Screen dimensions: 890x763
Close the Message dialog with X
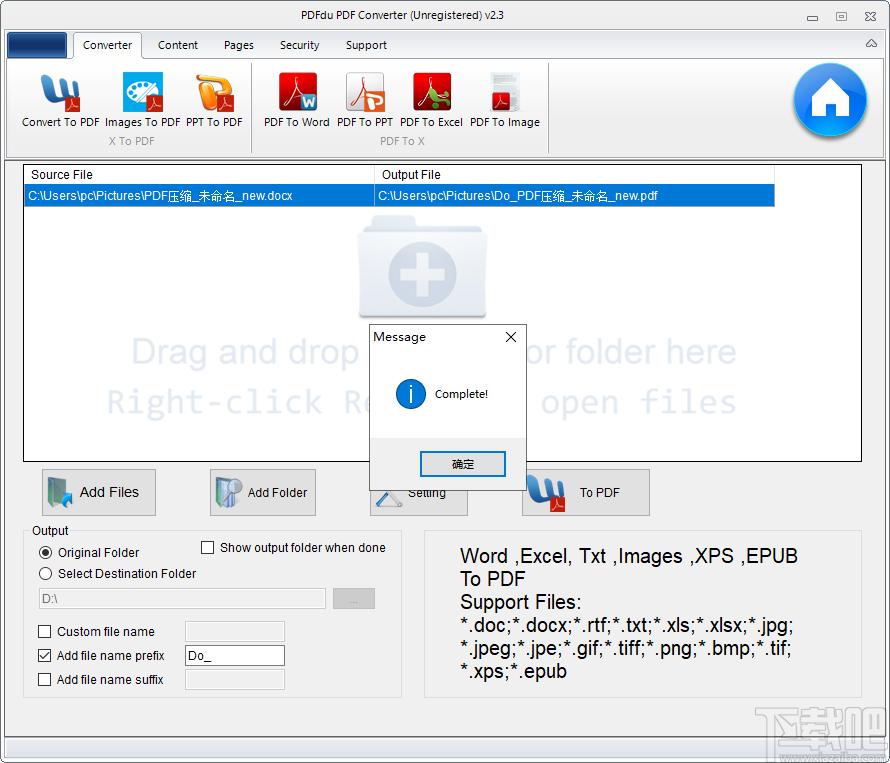coord(511,337)
